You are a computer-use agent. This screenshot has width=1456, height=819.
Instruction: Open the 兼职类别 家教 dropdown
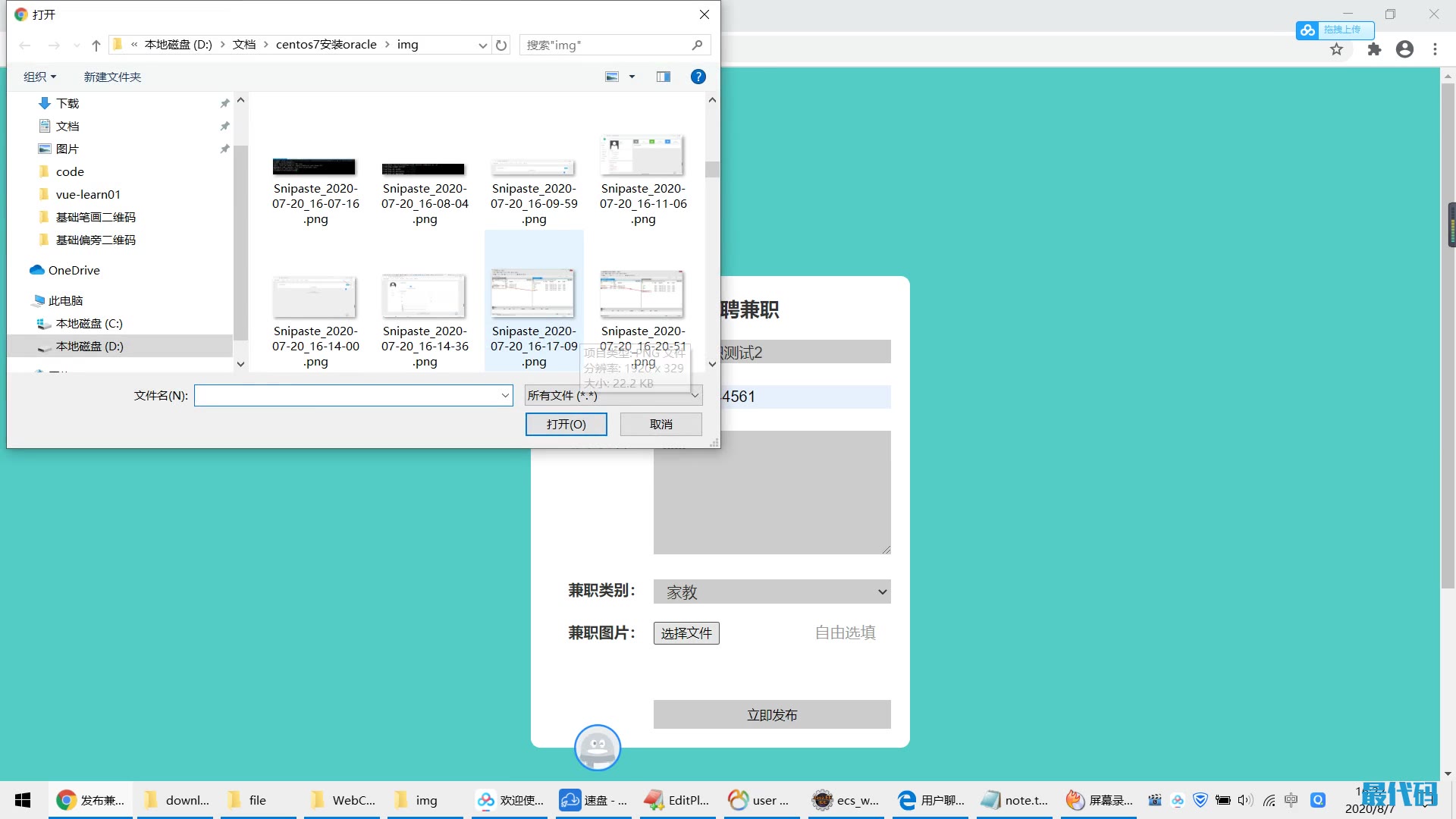click(771, 591)
